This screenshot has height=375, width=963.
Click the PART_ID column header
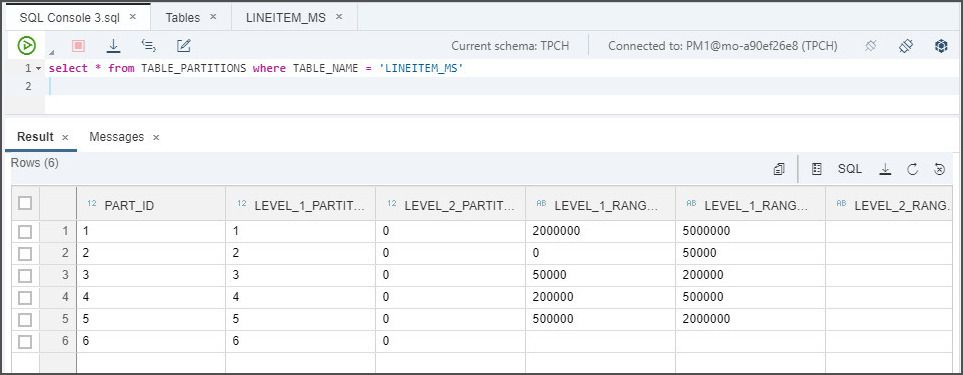point(151,204)
